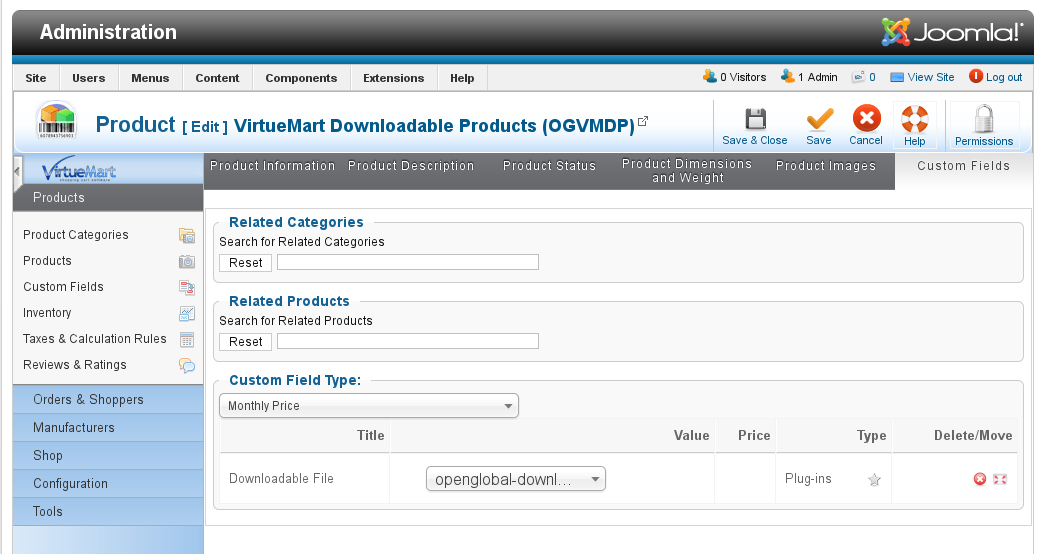The height and width of the screenshot is (554, 1041).
Task: Open the Monthly Price custom field dropdown
Action: [368, 406]
